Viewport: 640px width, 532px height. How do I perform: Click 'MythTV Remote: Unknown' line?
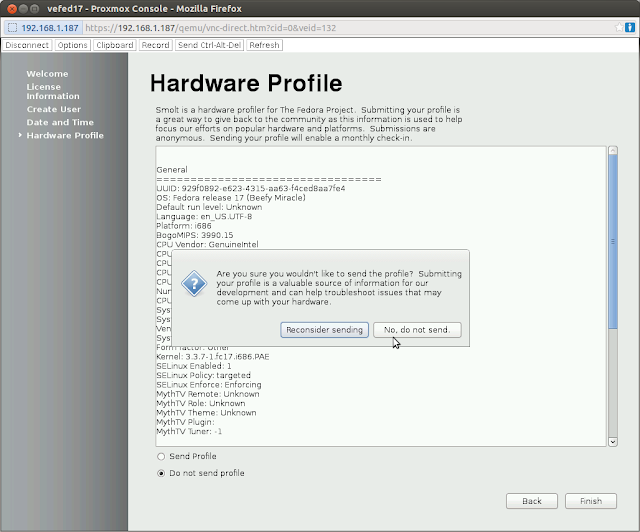click(x=208, y=394)
